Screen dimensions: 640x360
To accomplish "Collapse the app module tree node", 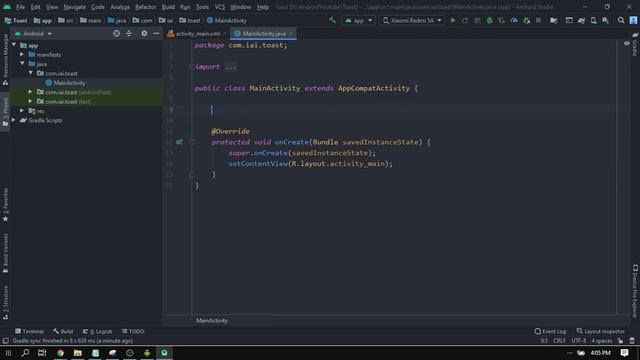I will pos(14,45).
